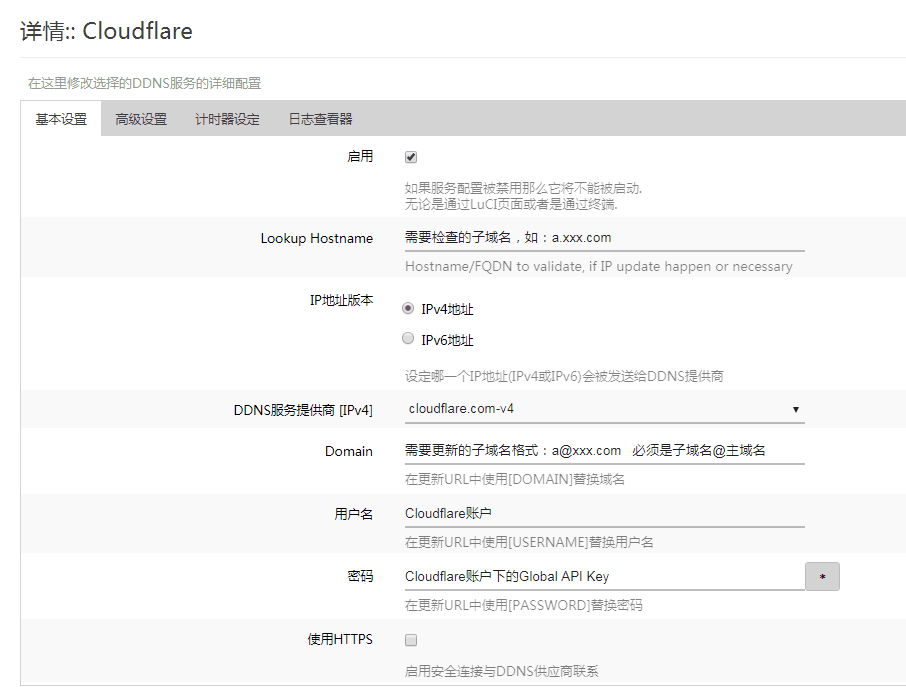This screenshot has width=906, height=687.
Task: Click the Lookup Hostname input field
Action: coord(603,238)
